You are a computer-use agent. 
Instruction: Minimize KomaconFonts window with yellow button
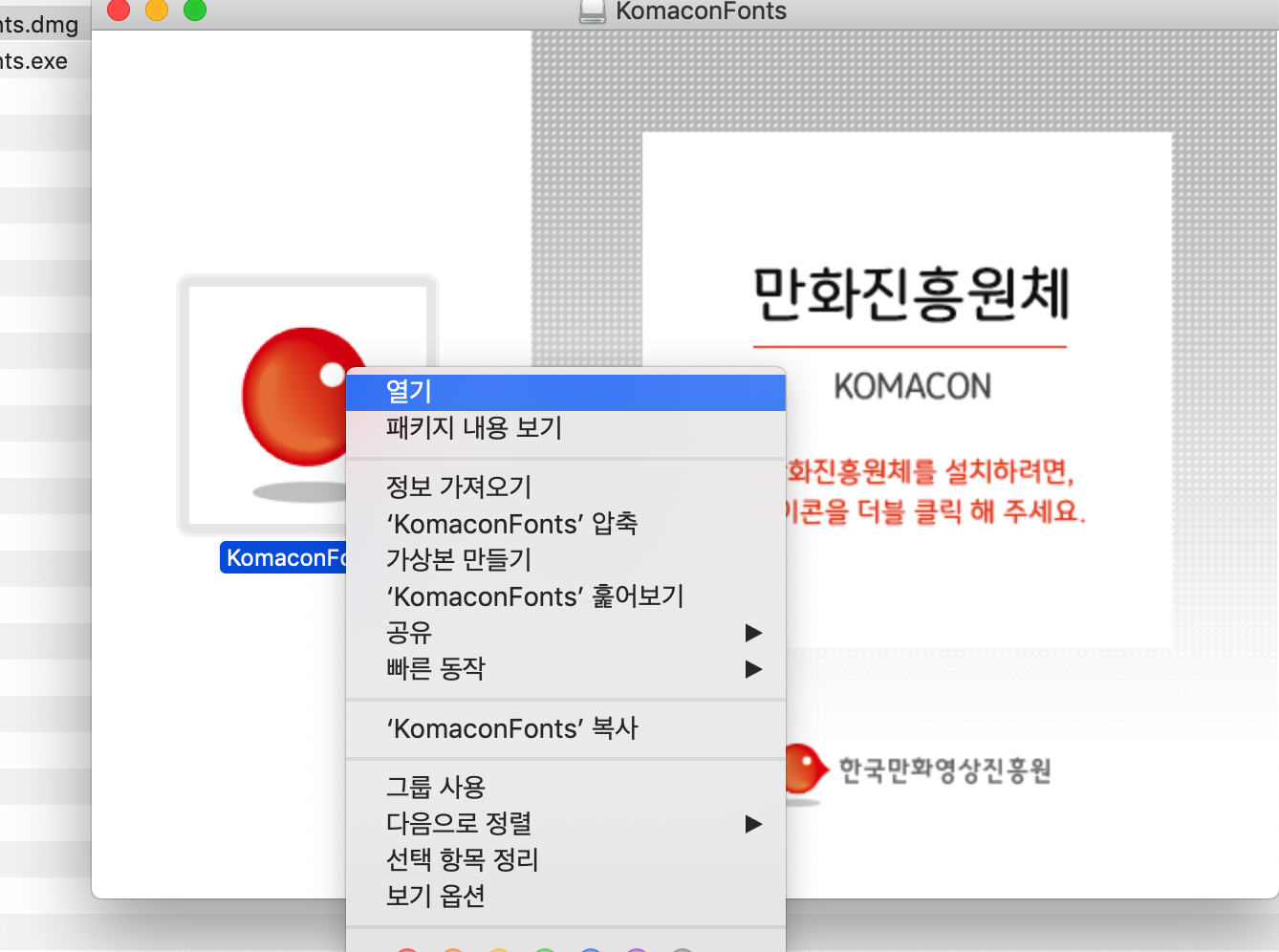pyautogui.click(x=157, y=10)
